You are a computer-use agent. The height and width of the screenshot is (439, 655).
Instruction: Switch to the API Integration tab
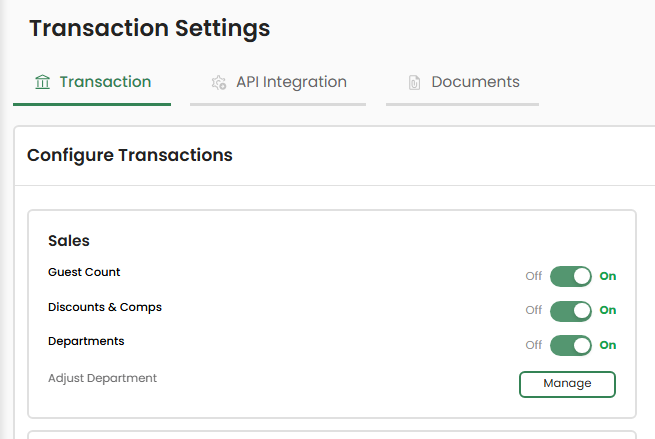click(x=291, y=82)
